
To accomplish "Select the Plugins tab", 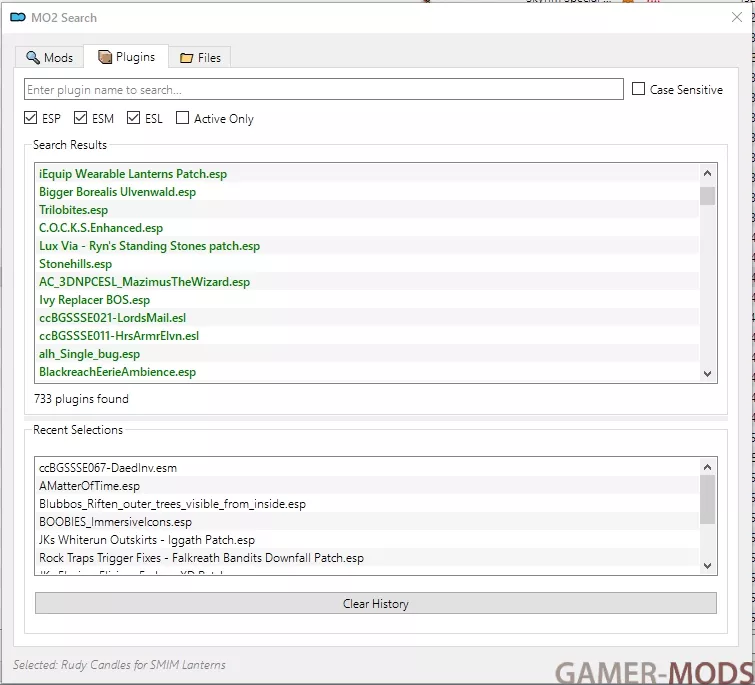I will tap(125, 58).
